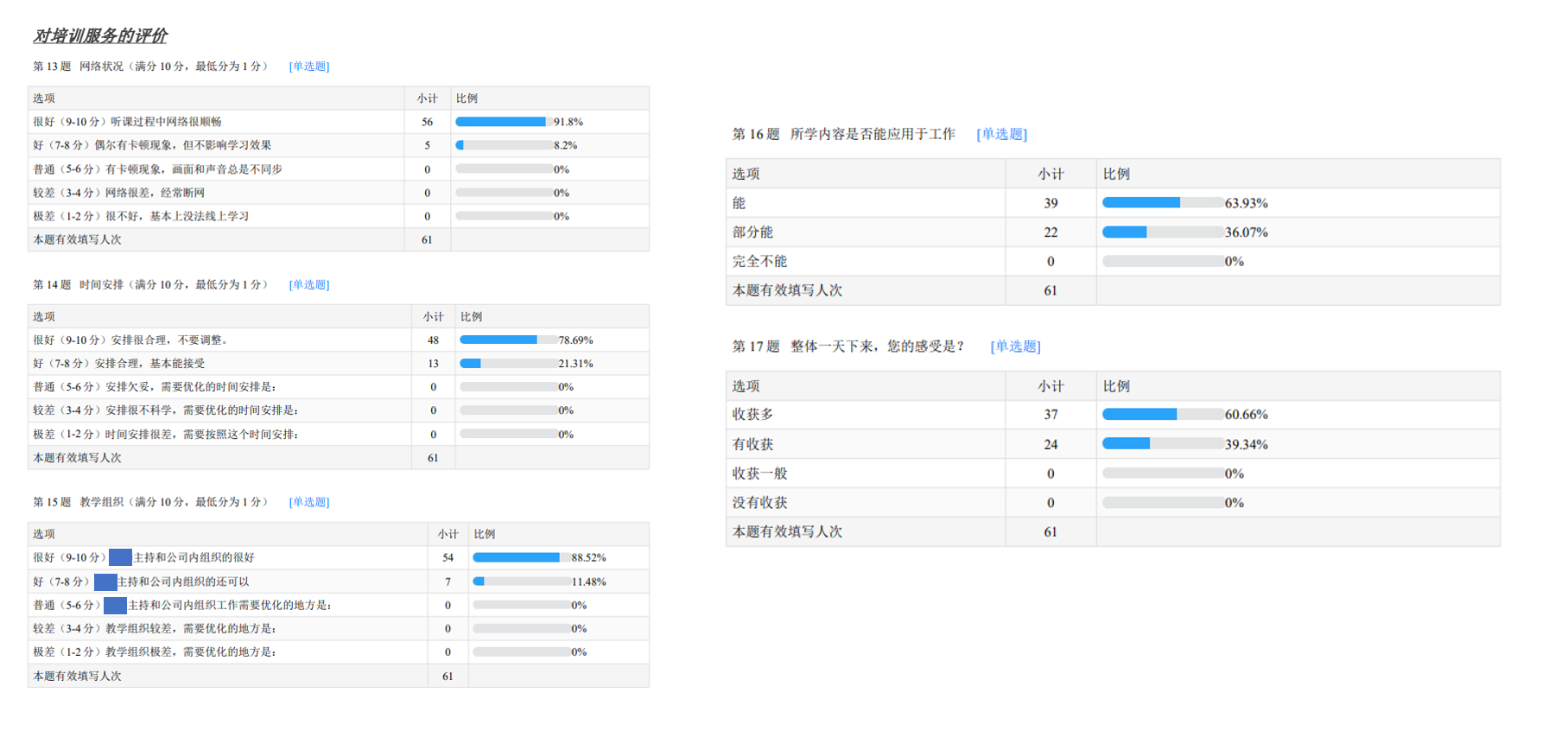Click the 小计 header in the question 13 table

point(428,99)
